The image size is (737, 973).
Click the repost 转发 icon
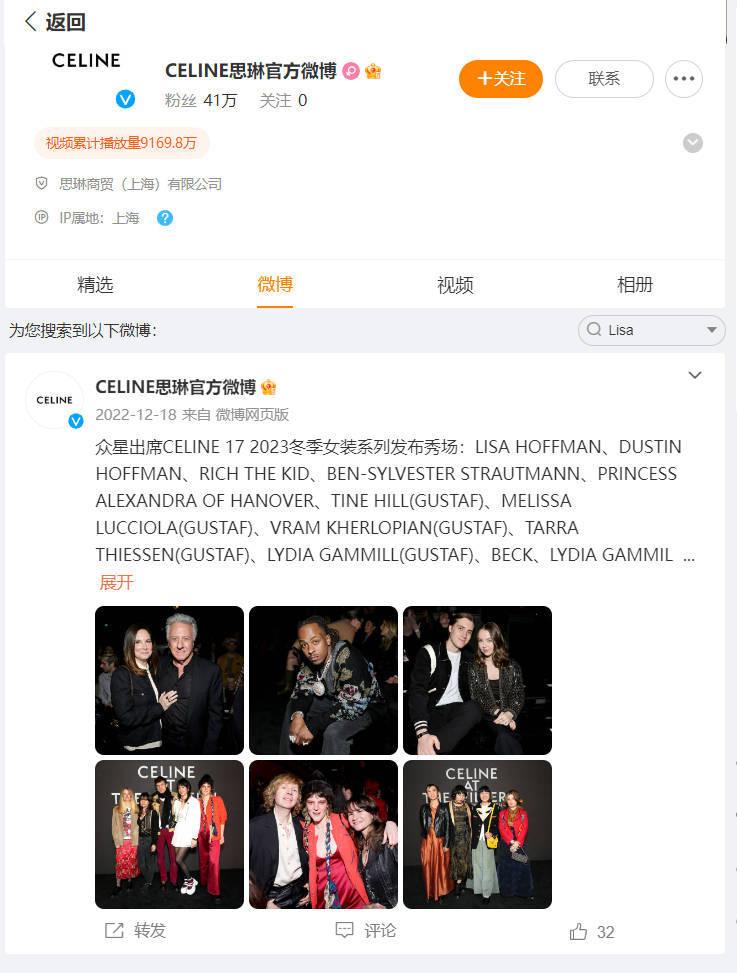pyautogui.click(x=114, y=930)
